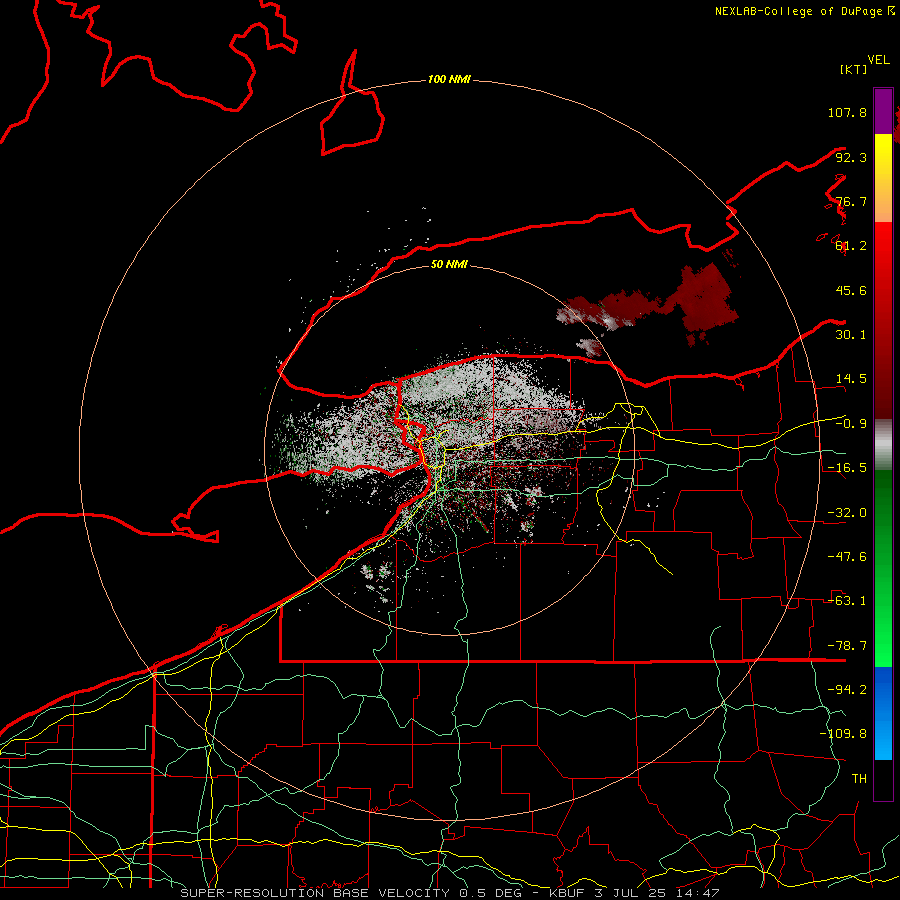Click the yellow-orange segment of color bar
The height and width of the screenshot is (900, 900).
click(x=883, y=178)
